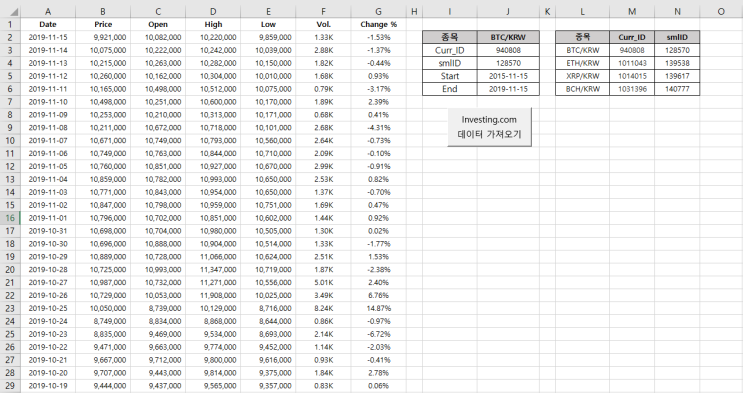
Task: Click the Curr_ID label in column I
Action: pyautogui.click(x=450, y=50)
